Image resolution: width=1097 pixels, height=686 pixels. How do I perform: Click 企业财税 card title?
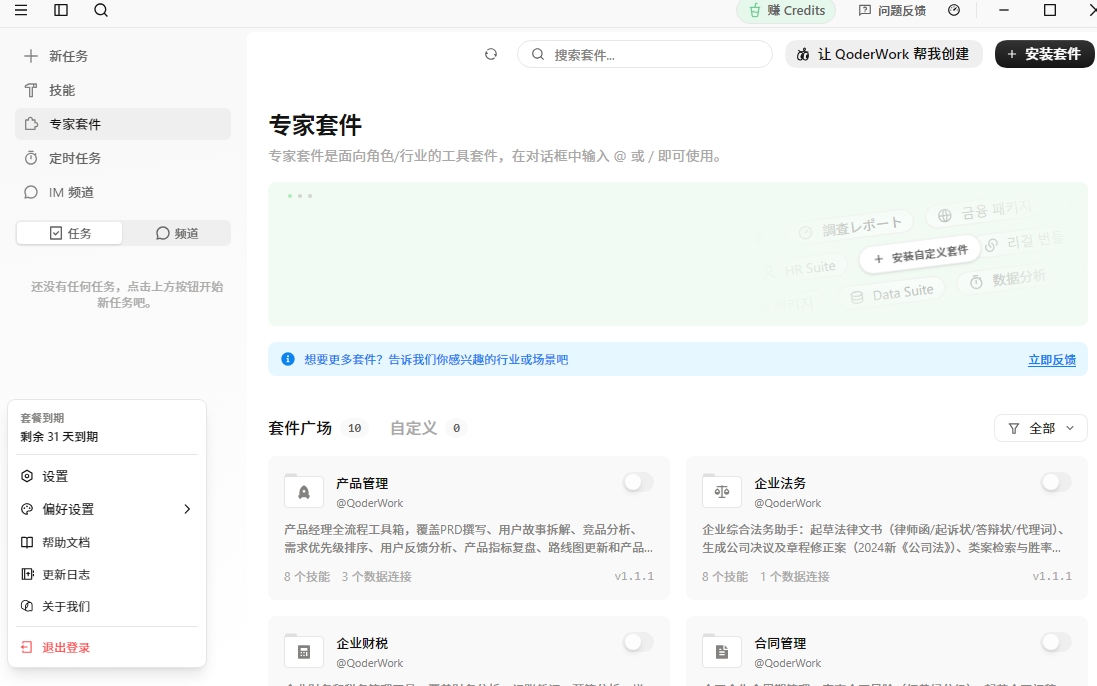362,643
